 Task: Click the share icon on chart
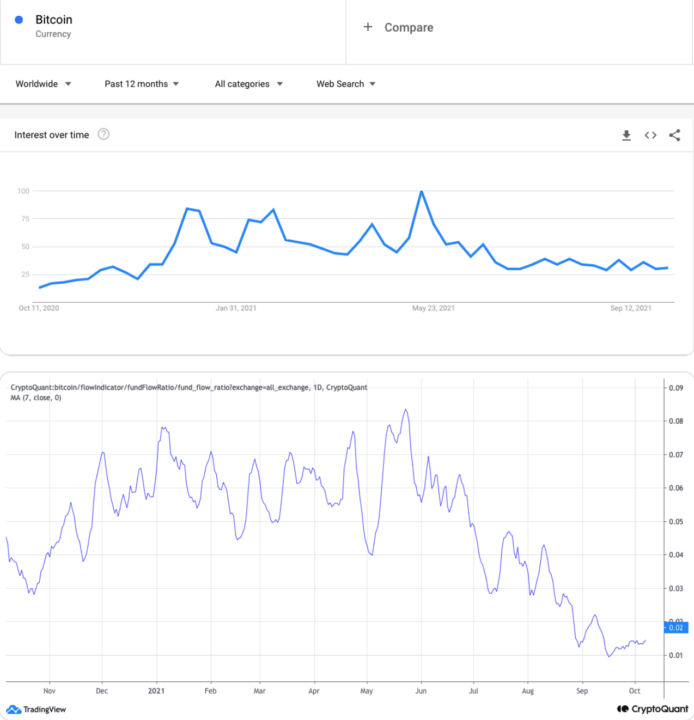pos(674,135)
